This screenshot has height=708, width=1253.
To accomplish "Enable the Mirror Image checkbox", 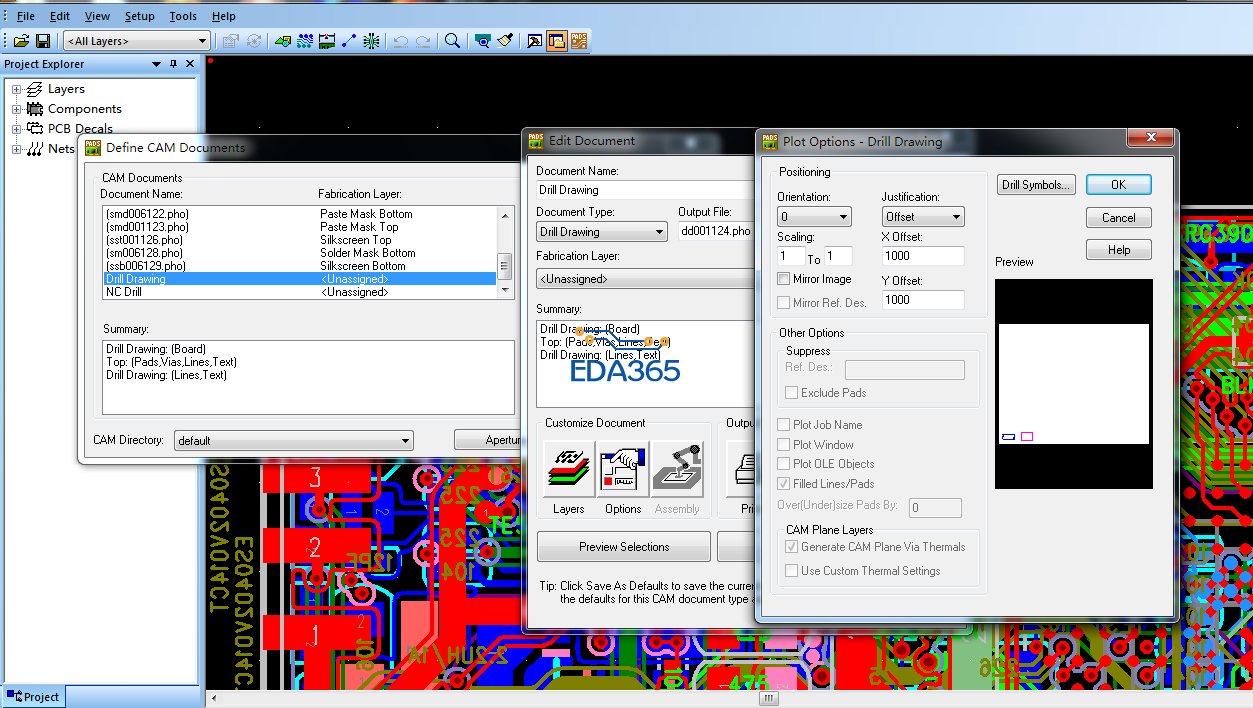I will [785, 279].
